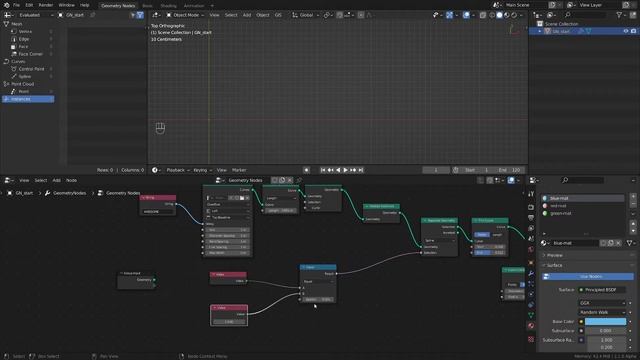Select material preview shading icon
Screen dimensions: 640x360
pyautogui.click(x=507, y=15)
